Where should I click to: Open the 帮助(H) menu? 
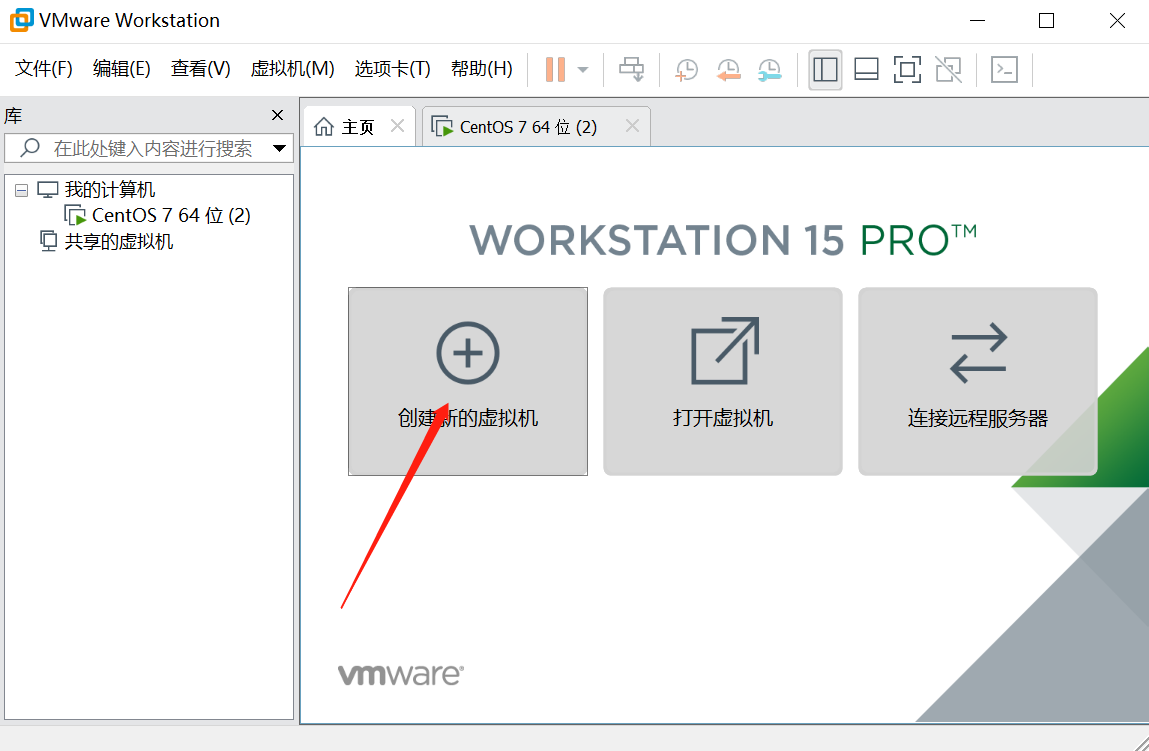tap(481, 69)
